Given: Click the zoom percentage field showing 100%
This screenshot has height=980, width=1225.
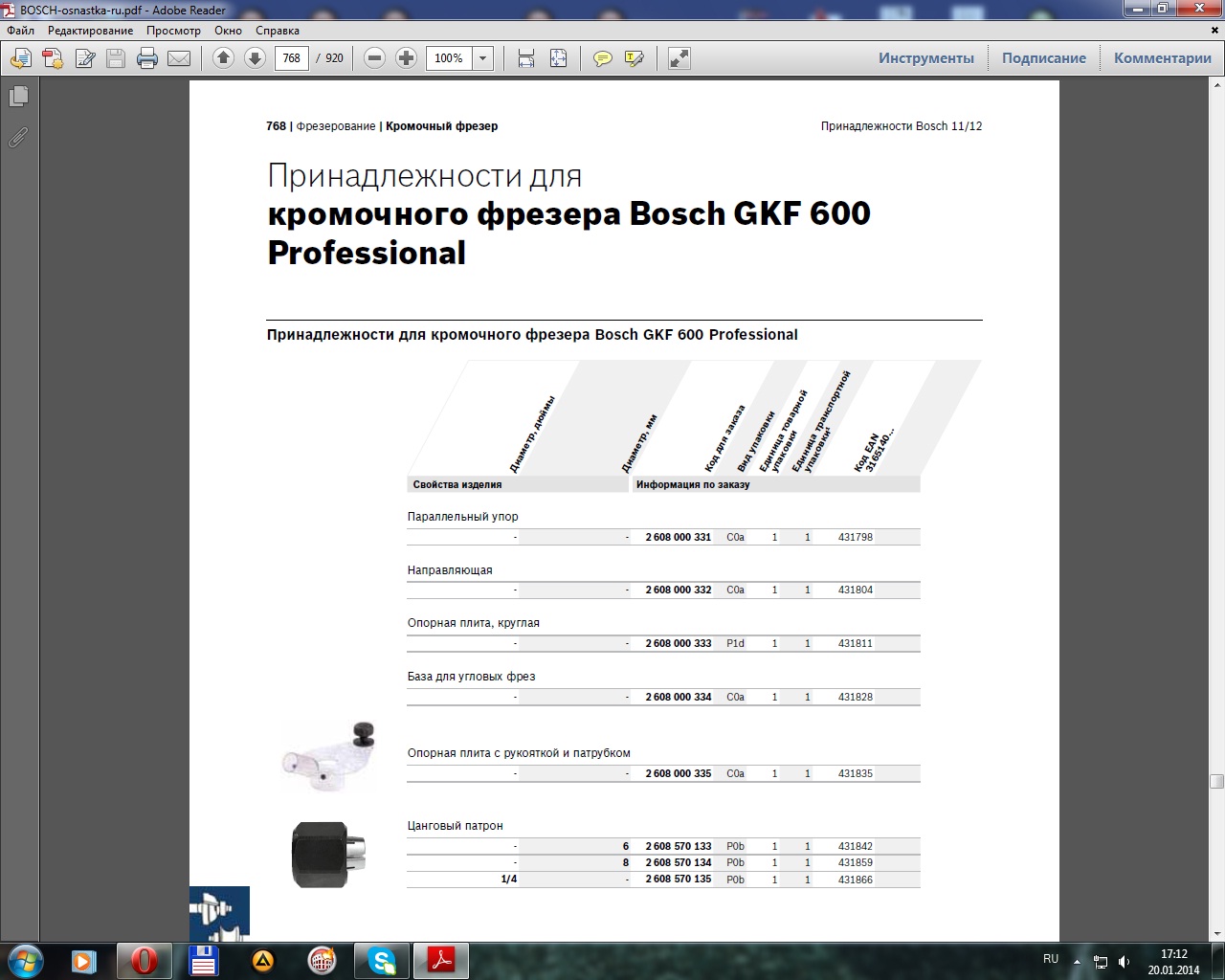Looking at the screenshot, I should click(449, 58).
